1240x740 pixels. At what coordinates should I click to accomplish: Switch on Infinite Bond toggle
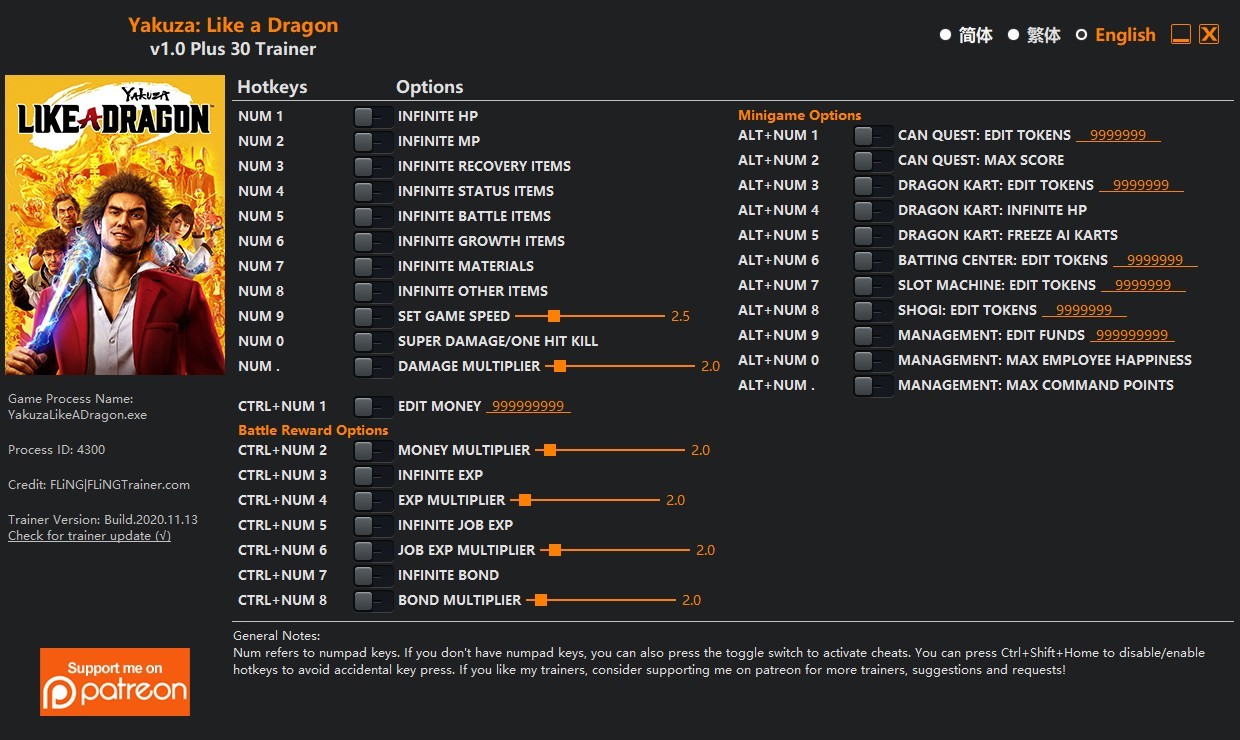373,575
